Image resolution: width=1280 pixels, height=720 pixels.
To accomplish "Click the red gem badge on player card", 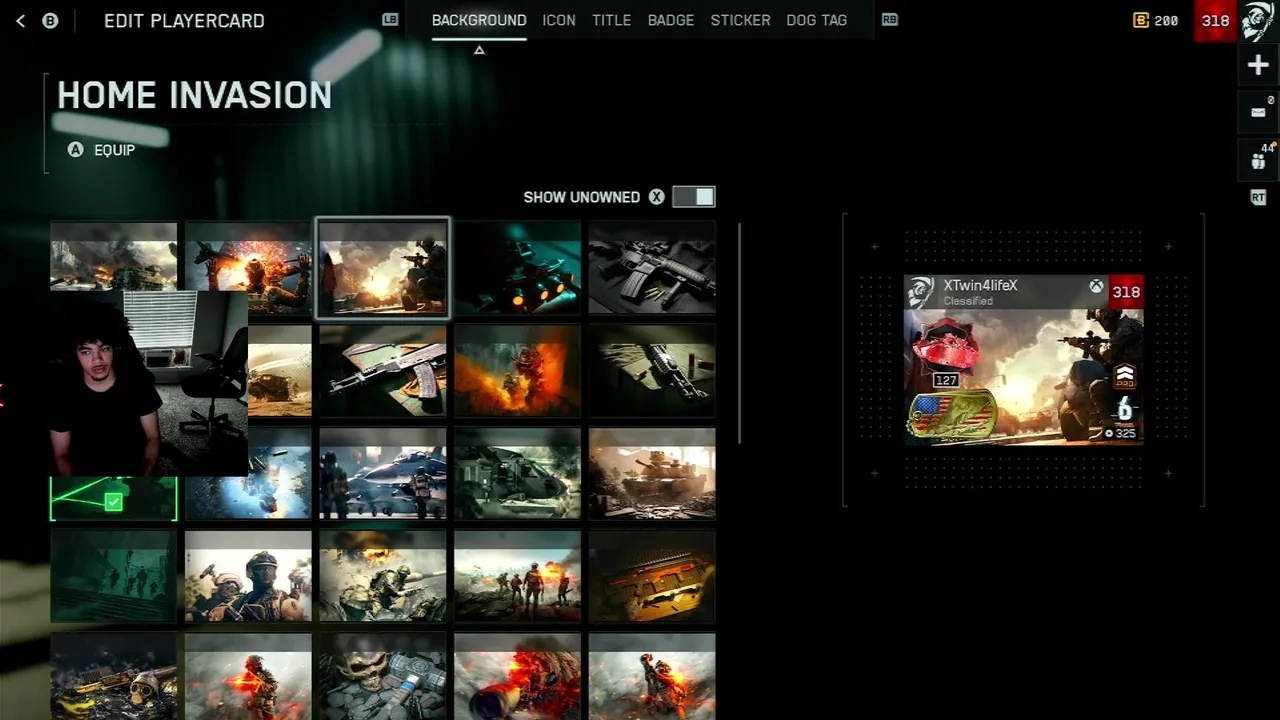I will (x=945, y=345).
